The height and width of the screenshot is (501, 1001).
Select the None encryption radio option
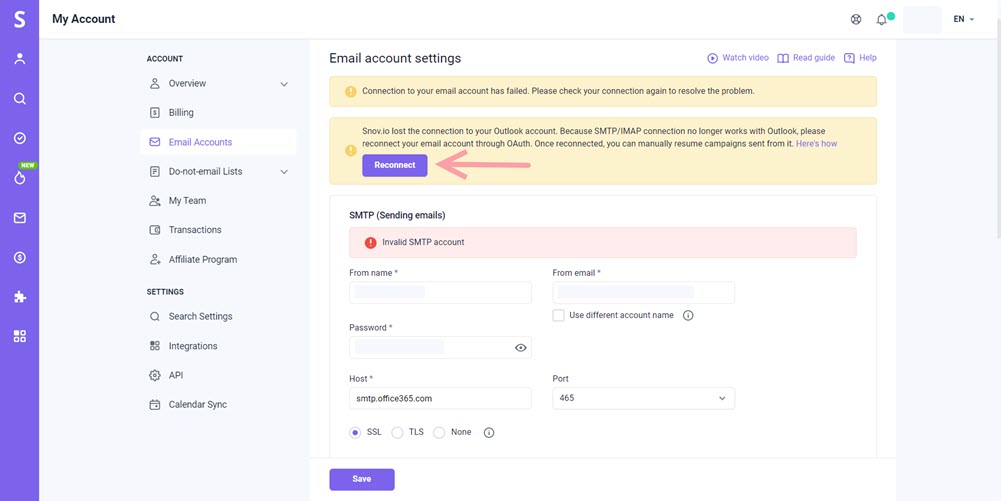coord(439,433)
